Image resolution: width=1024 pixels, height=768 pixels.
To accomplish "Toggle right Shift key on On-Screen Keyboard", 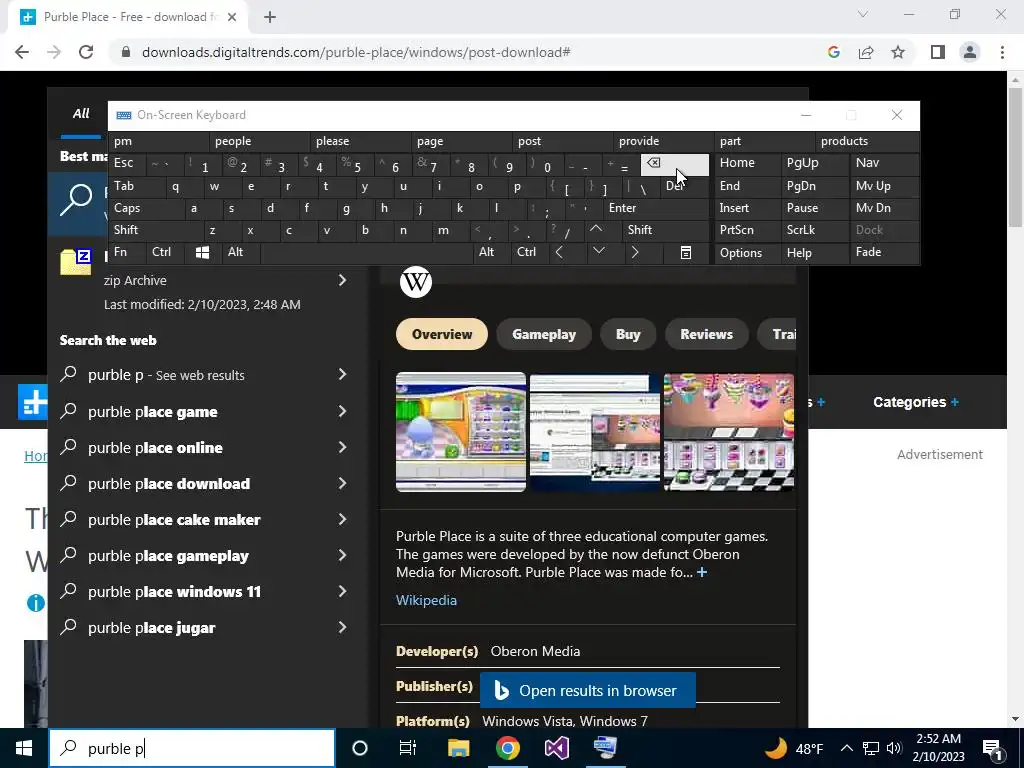I will click(x=665, y=230).
